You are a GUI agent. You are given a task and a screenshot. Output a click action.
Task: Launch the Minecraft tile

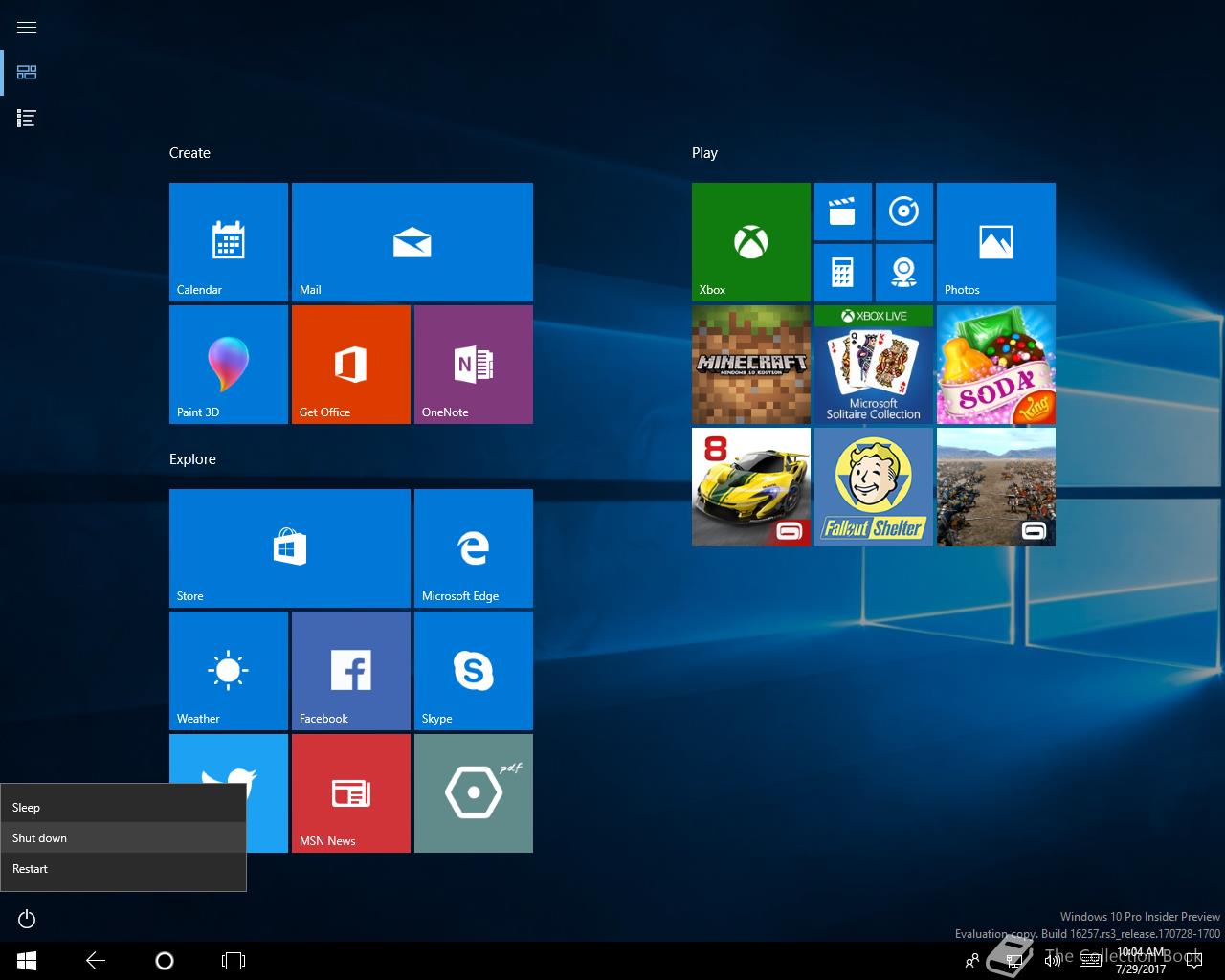pos(751,365)
